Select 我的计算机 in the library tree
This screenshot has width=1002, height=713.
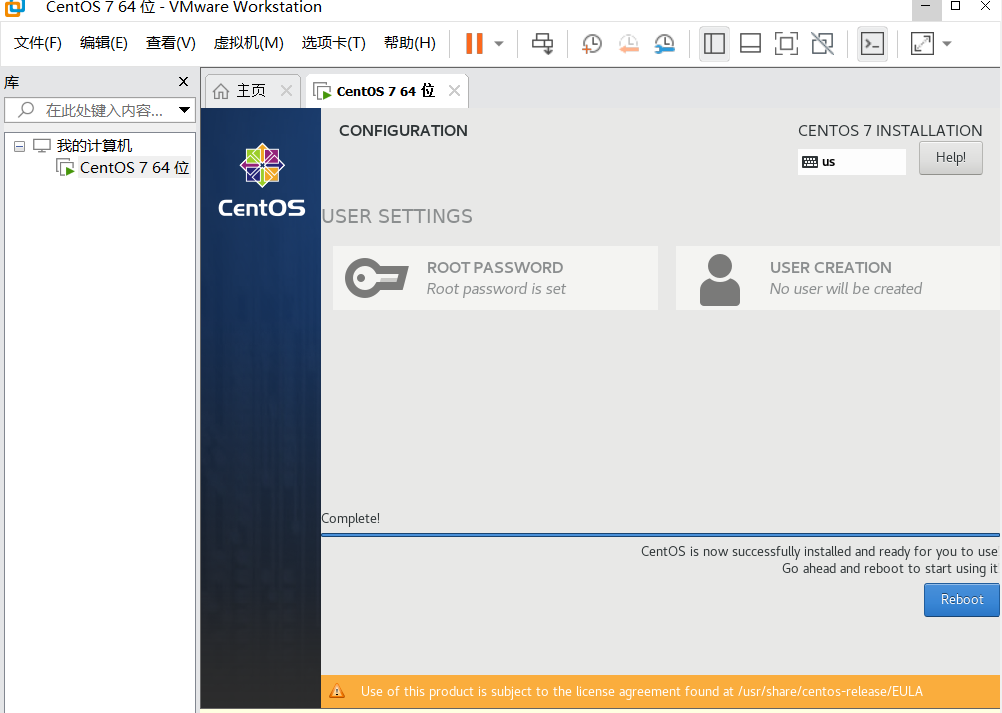click(x=94, y=146)
